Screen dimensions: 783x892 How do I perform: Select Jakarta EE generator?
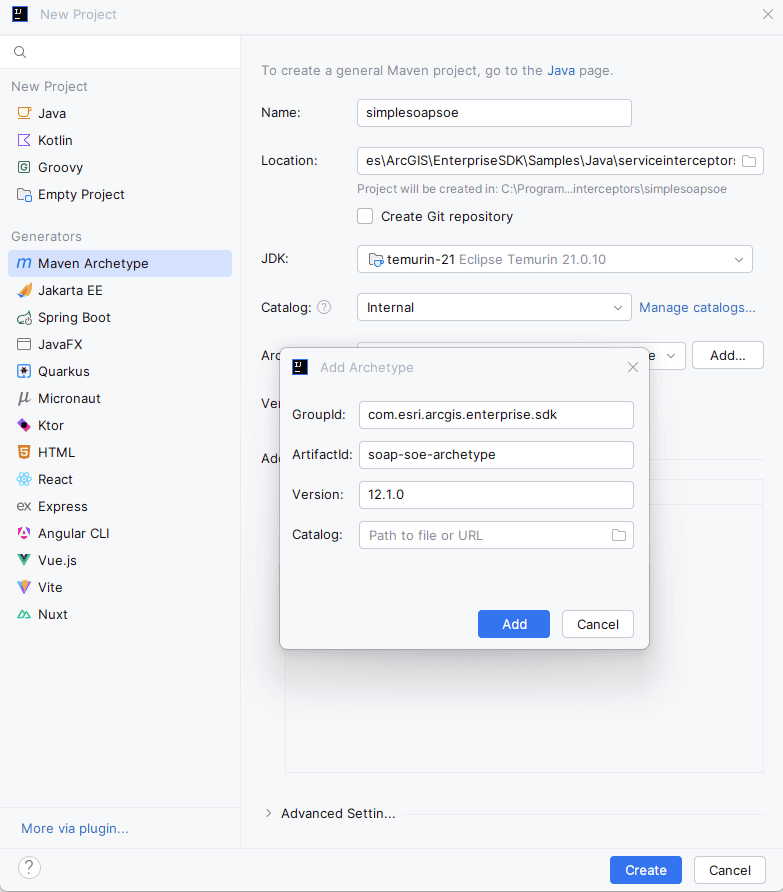[x=120, y=290]
